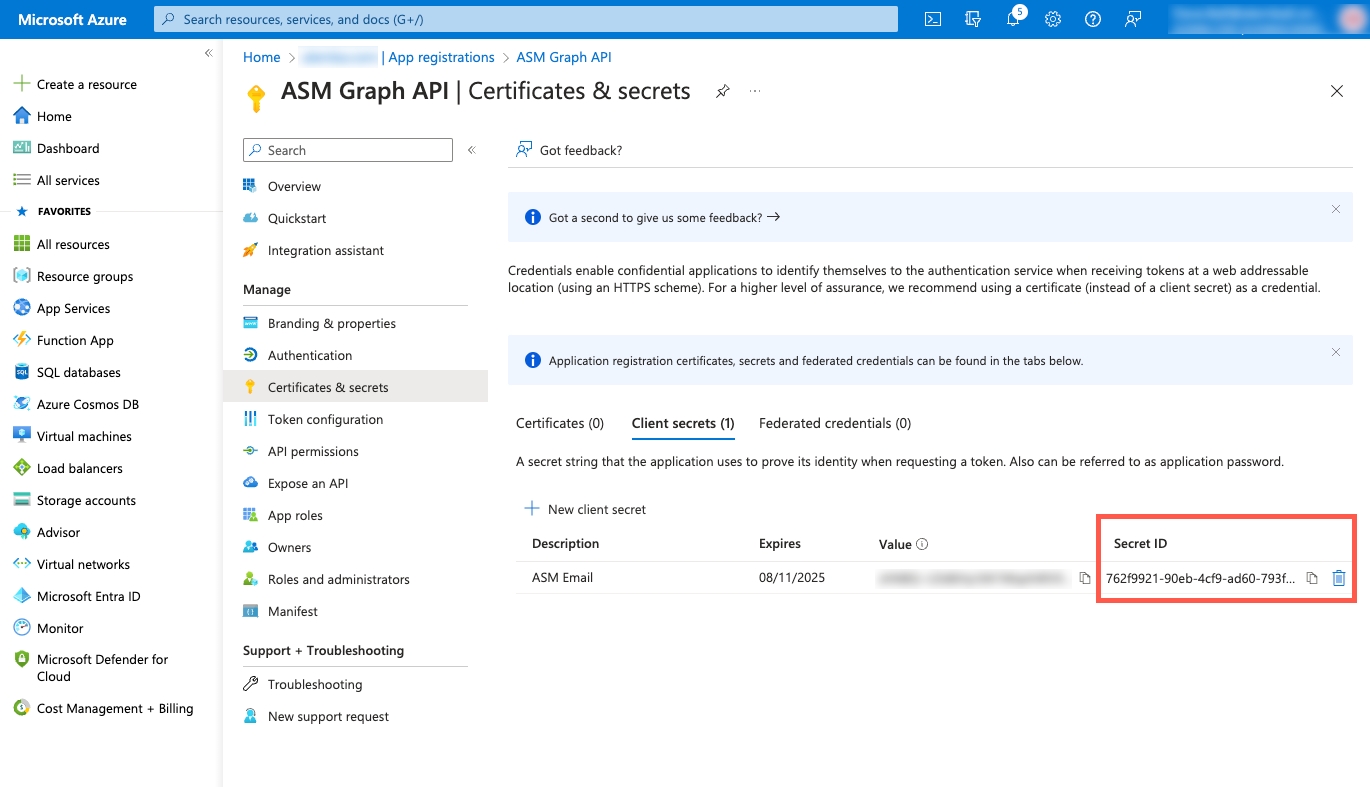Open portal settings gear icon
The image size is (1370, 787).
click(1053, 19)
